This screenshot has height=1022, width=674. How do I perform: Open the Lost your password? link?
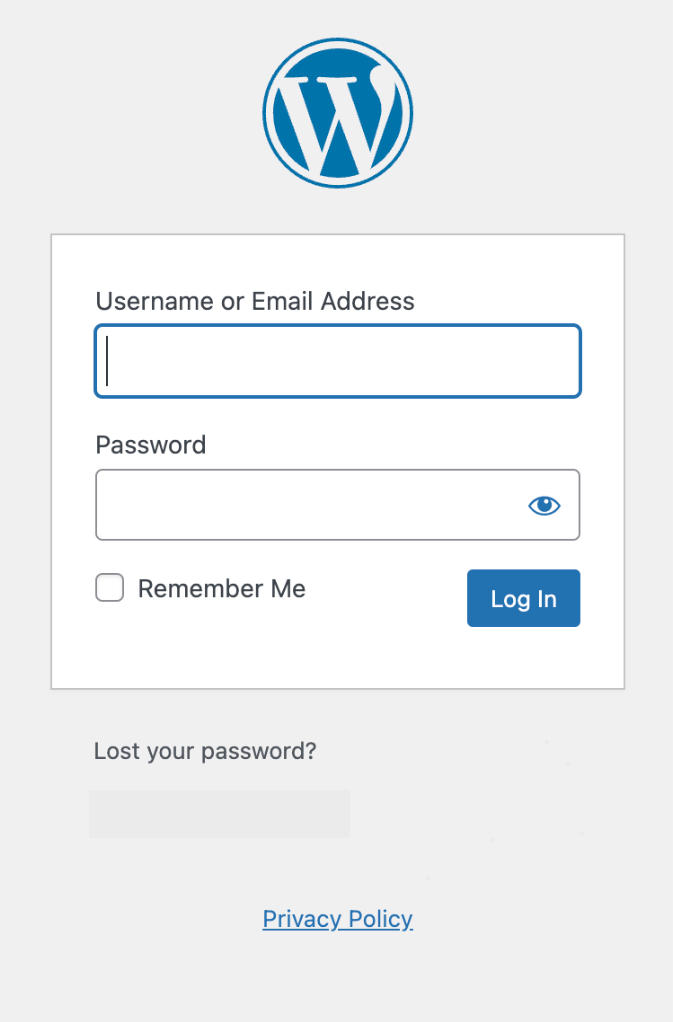tap(205, 751)
